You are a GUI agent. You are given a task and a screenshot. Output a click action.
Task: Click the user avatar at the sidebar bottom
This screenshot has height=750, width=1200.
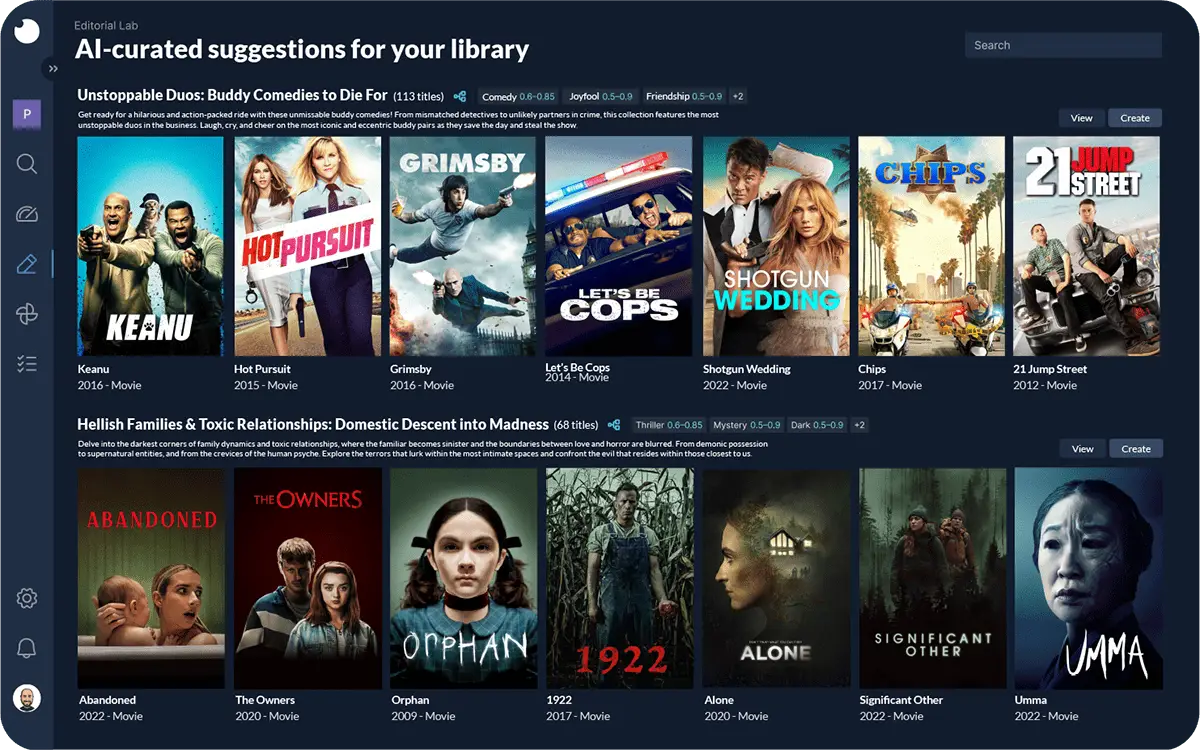(27, 699)
